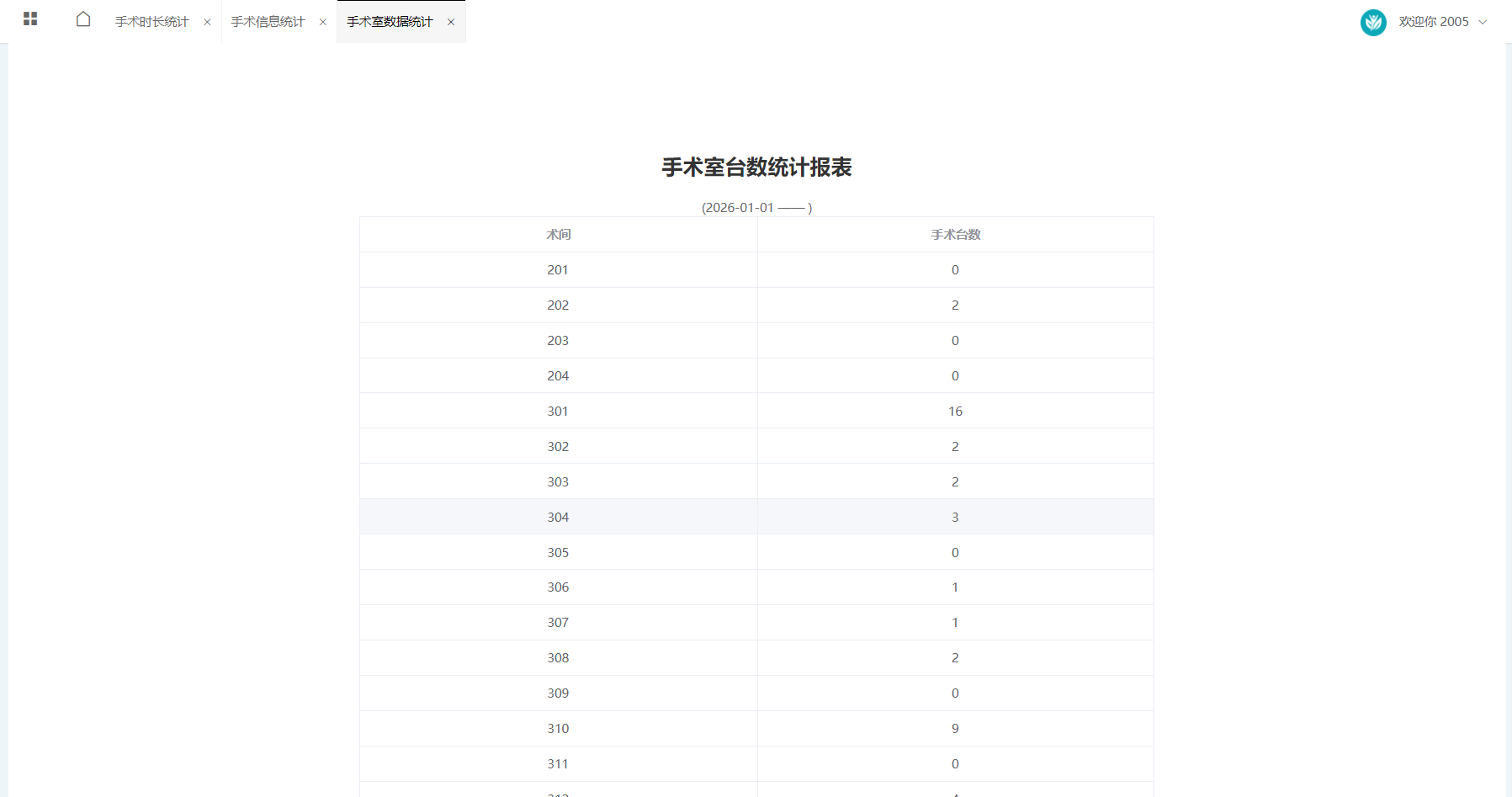Click the app grid menu icon
Viewport: 1512px width, 797px height.
[31, 19]
